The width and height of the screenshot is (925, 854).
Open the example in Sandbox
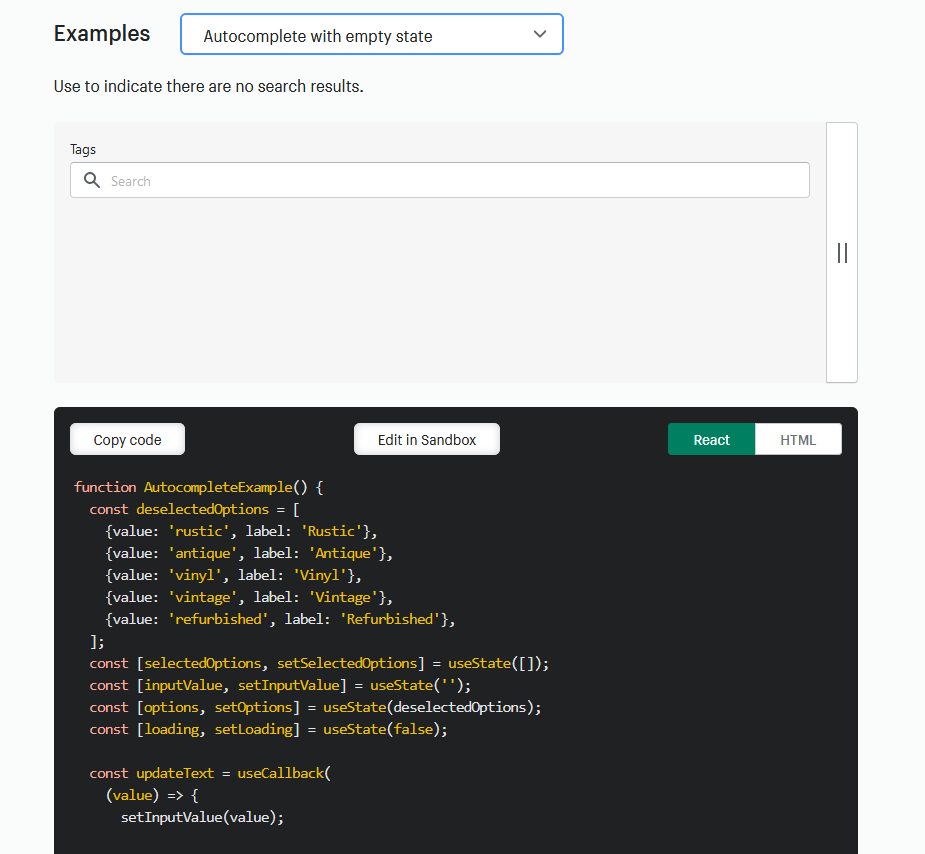pyautogui.click(x=426, y=439)
